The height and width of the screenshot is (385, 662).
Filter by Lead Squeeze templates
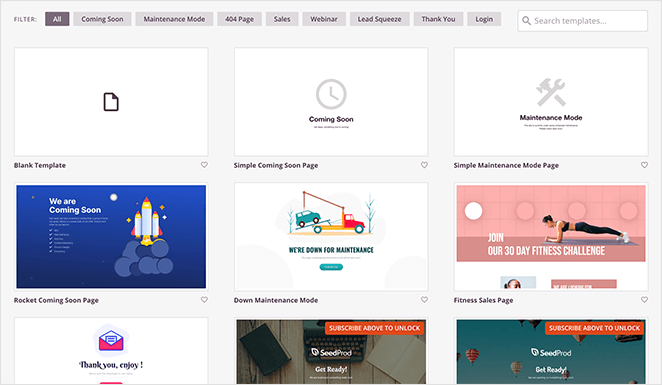pos(380,19)
